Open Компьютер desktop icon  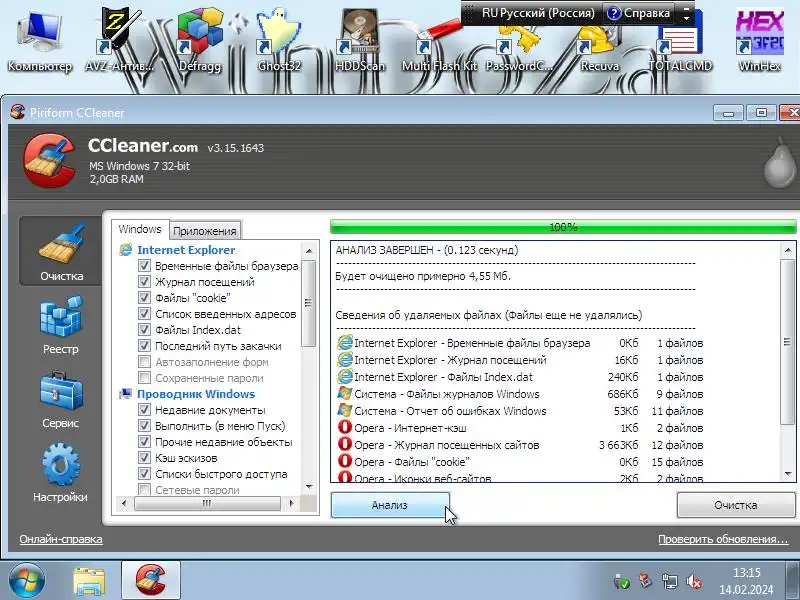coord(39,41)
